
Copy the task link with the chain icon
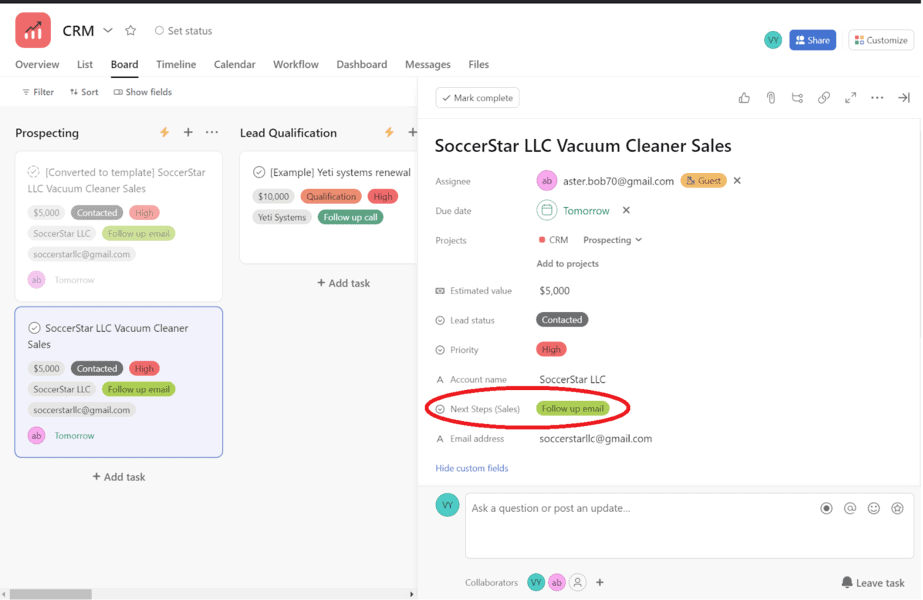click(822, 97)
